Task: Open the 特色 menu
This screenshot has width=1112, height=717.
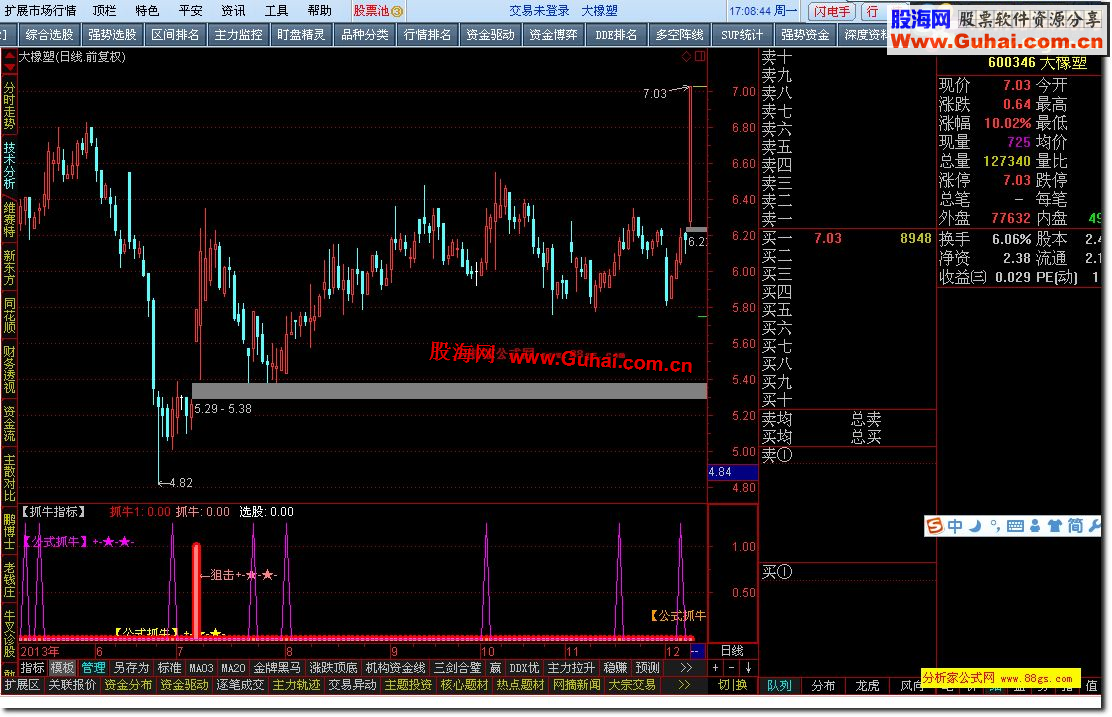Action: click(147, 11)
